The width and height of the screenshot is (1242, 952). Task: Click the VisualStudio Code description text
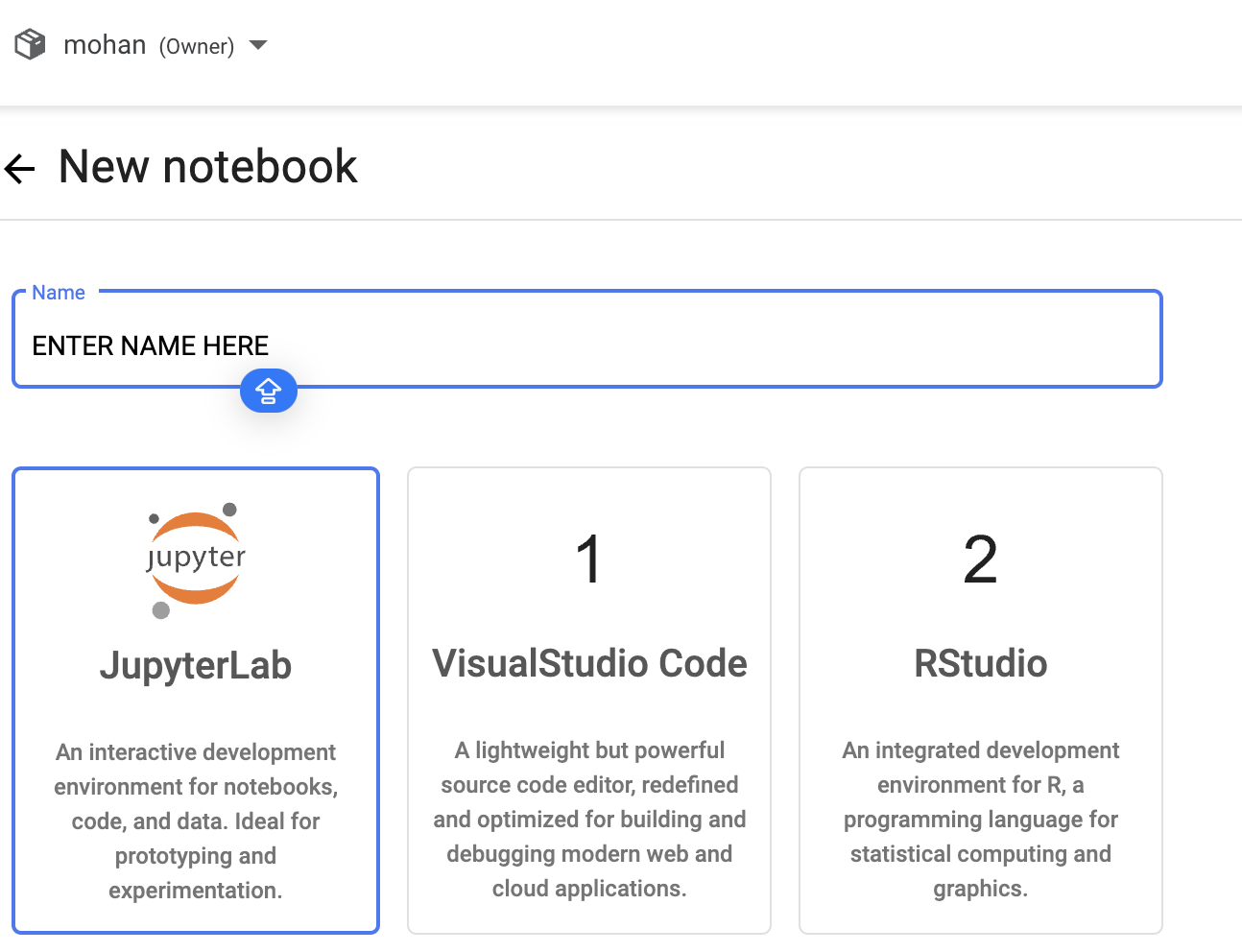coord(589,819)
